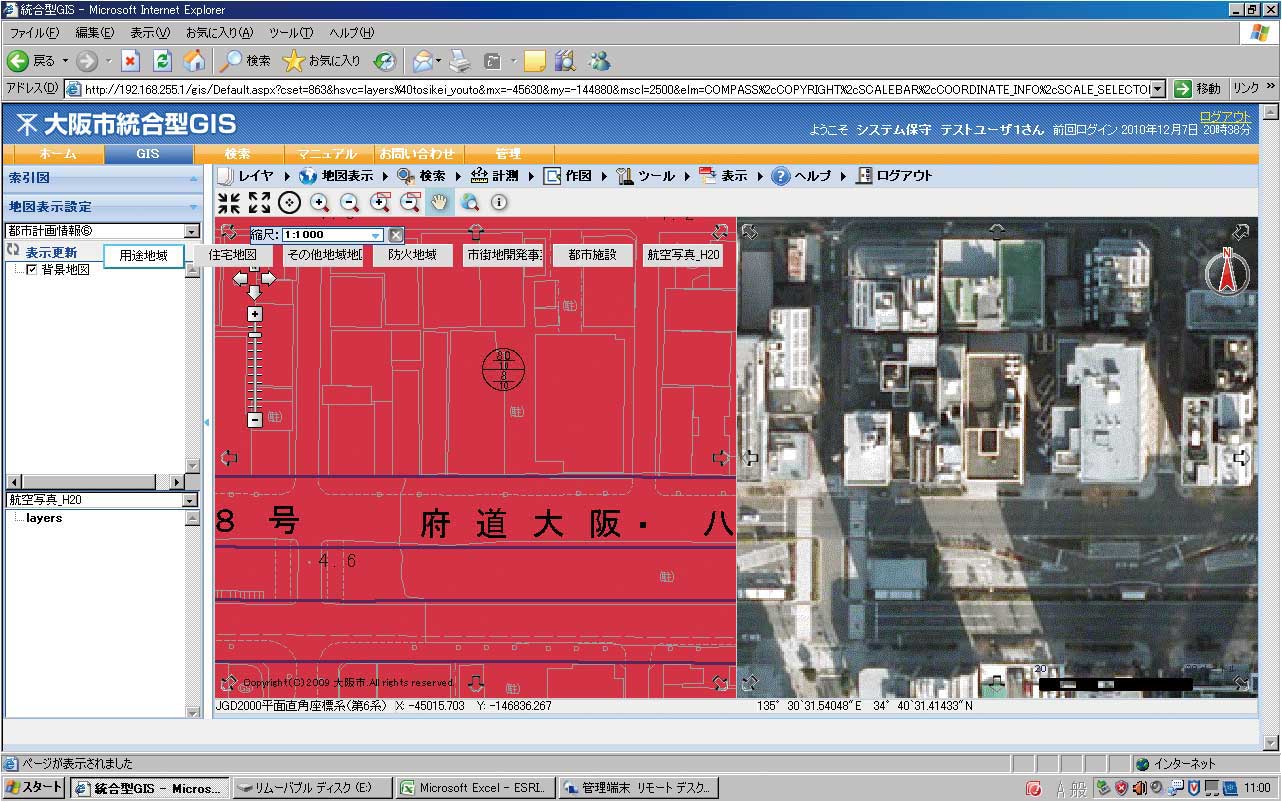
Task: Click the 防火地域 layer button
Action: [412, 255]
